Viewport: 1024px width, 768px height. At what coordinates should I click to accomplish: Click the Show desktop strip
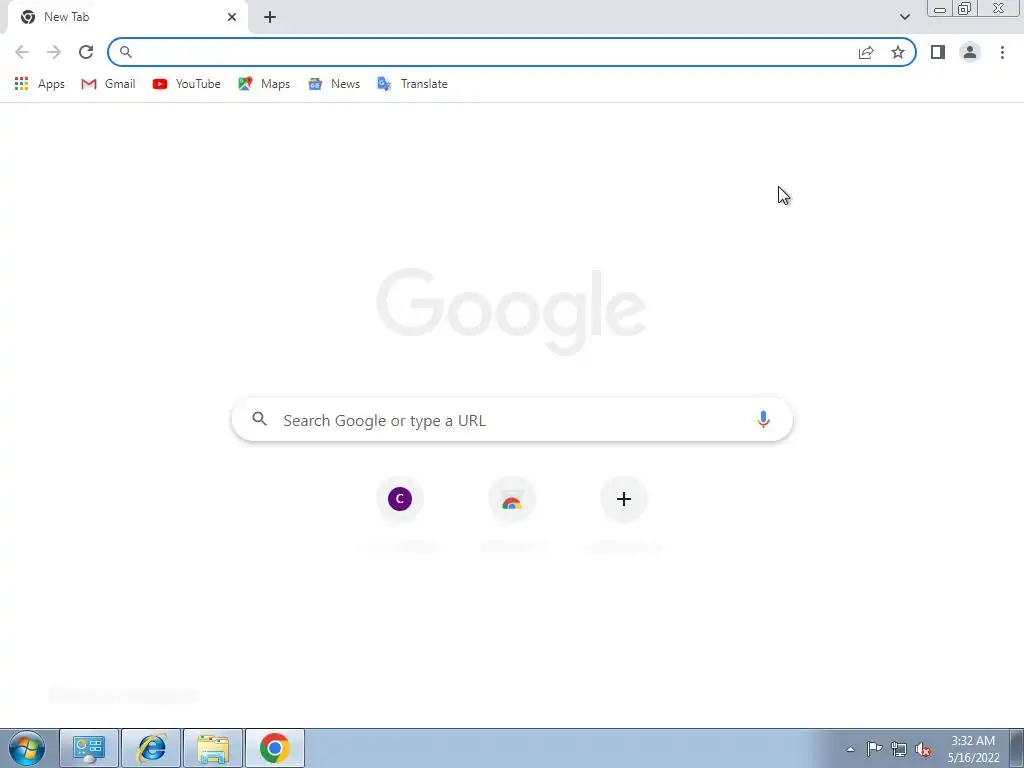(x=1017, y=748)
